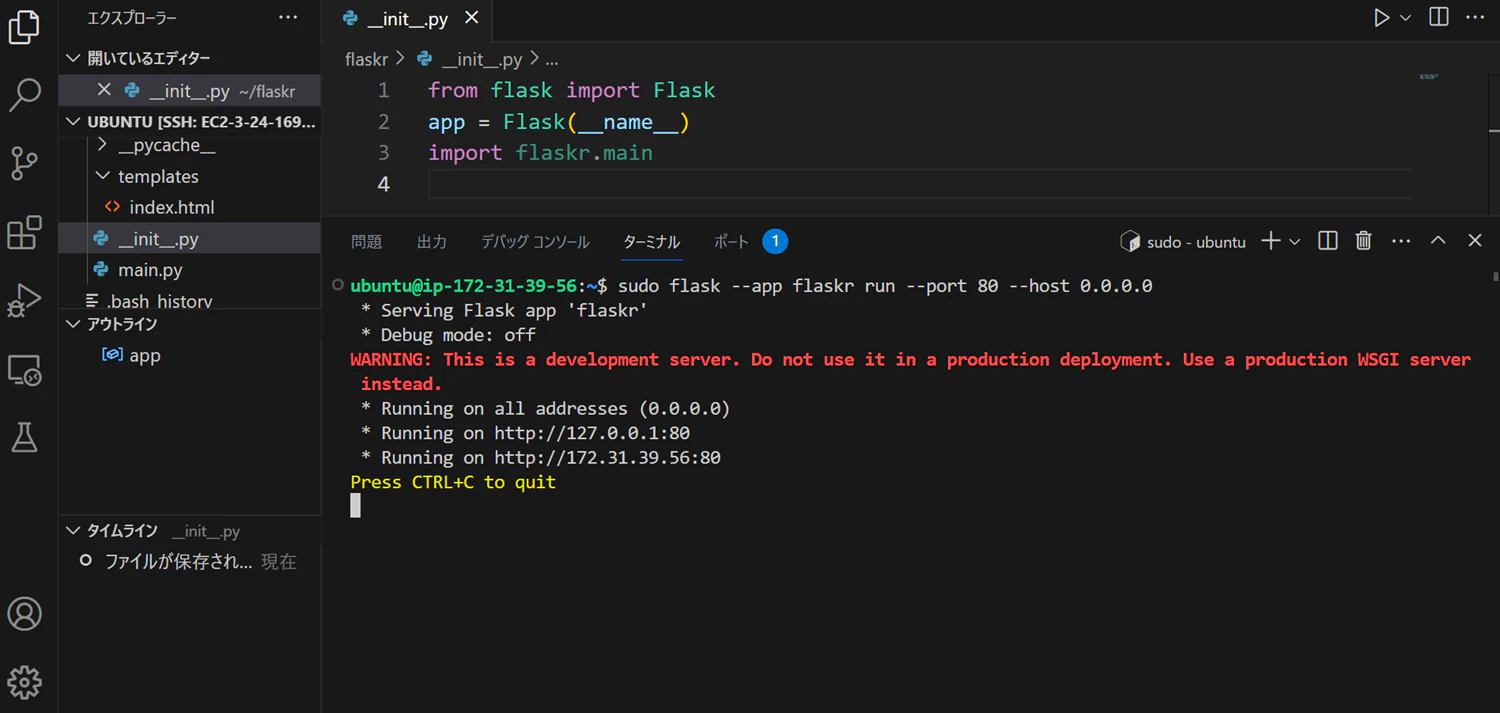Collapse the templates folder
The height and width of the screenshot is (713, 1500).
coord(190,176)
